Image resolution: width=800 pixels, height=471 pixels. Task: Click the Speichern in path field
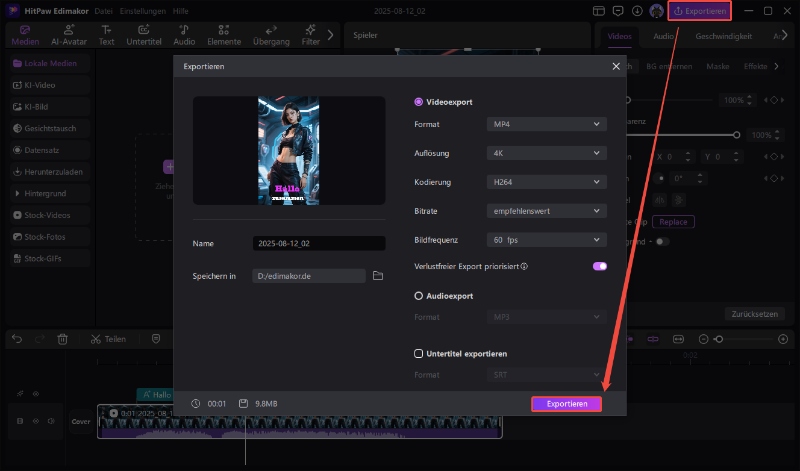coord(309,276)
